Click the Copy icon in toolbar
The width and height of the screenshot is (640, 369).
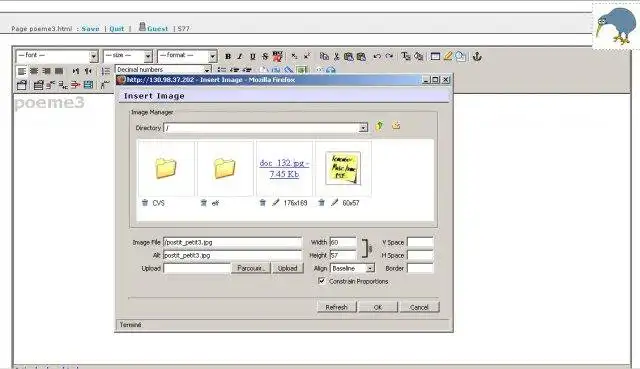[324, 56]
